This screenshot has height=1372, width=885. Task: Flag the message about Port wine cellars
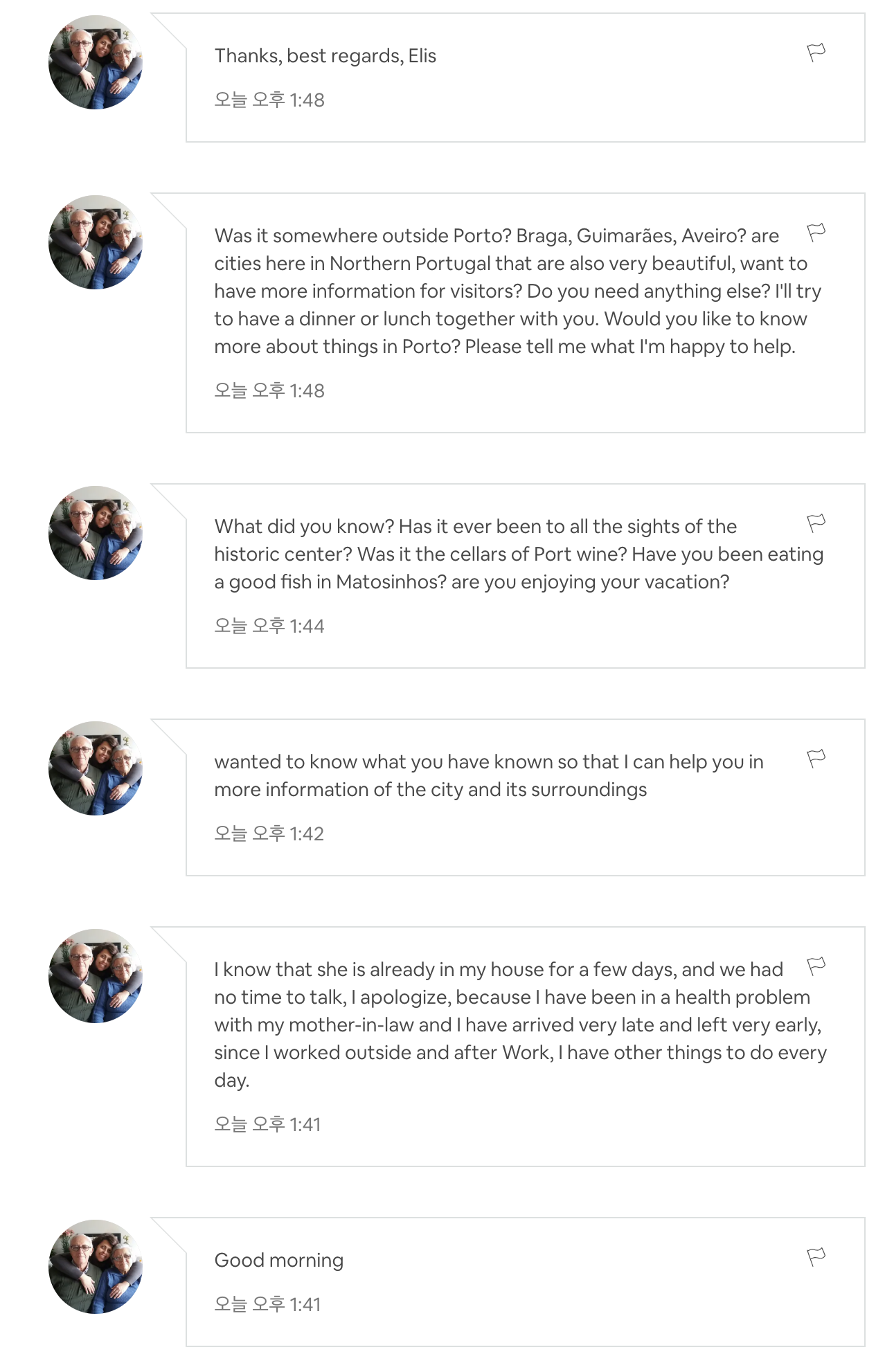[816, 523]
